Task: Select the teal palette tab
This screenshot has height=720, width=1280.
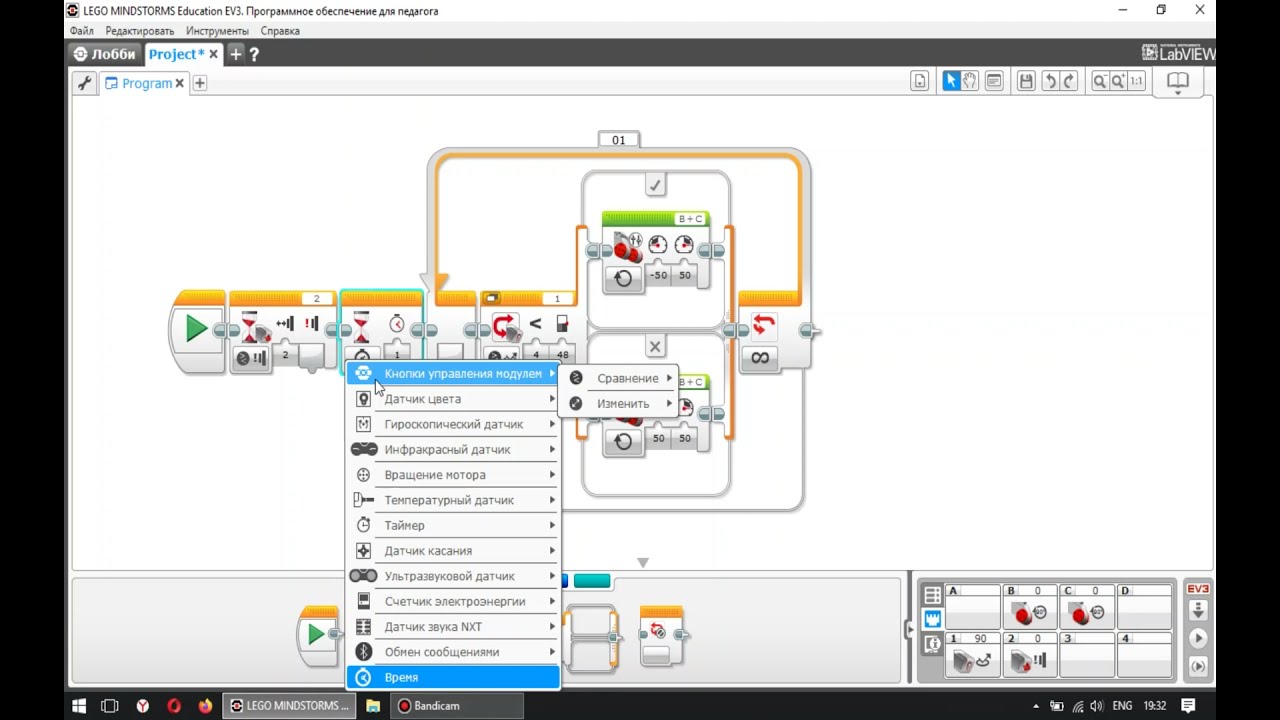Action: pos(592,581)
